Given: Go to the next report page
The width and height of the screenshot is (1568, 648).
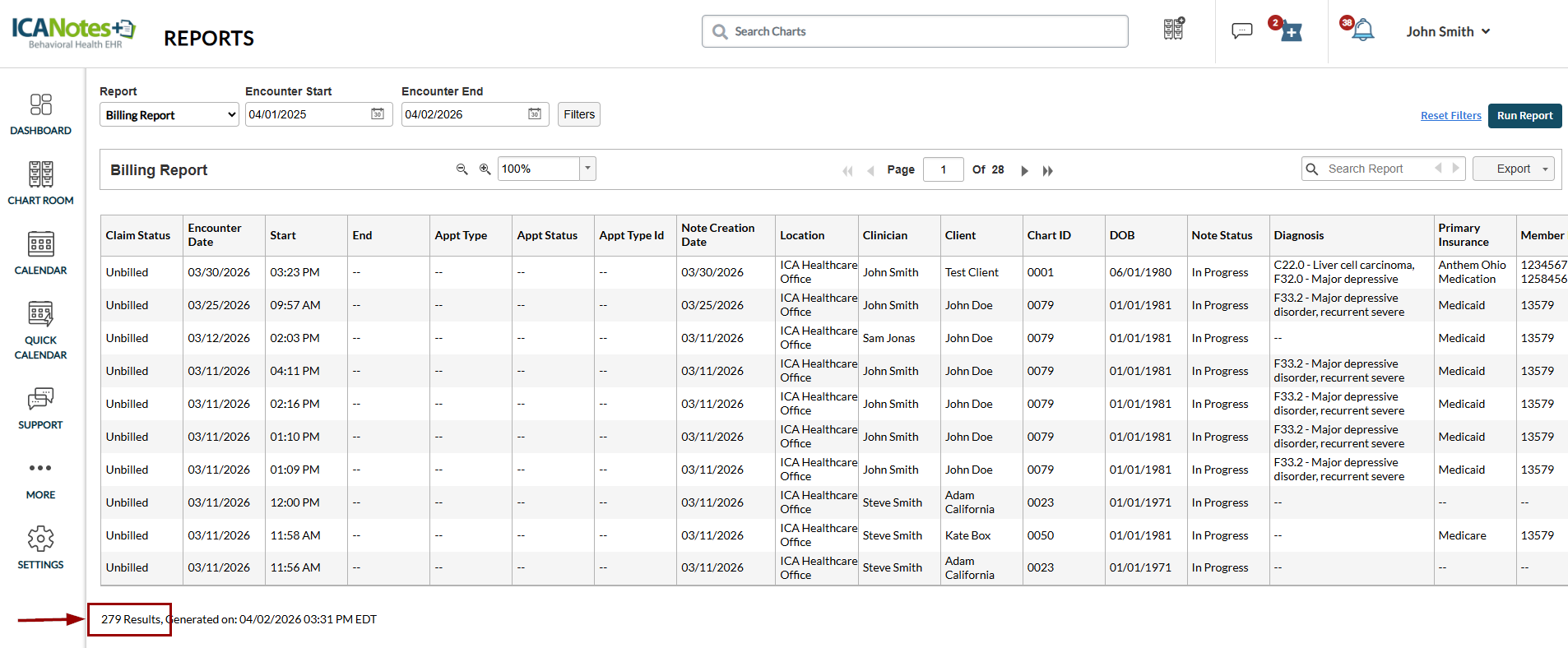Looking at the screenshot, I should 1024,171.
